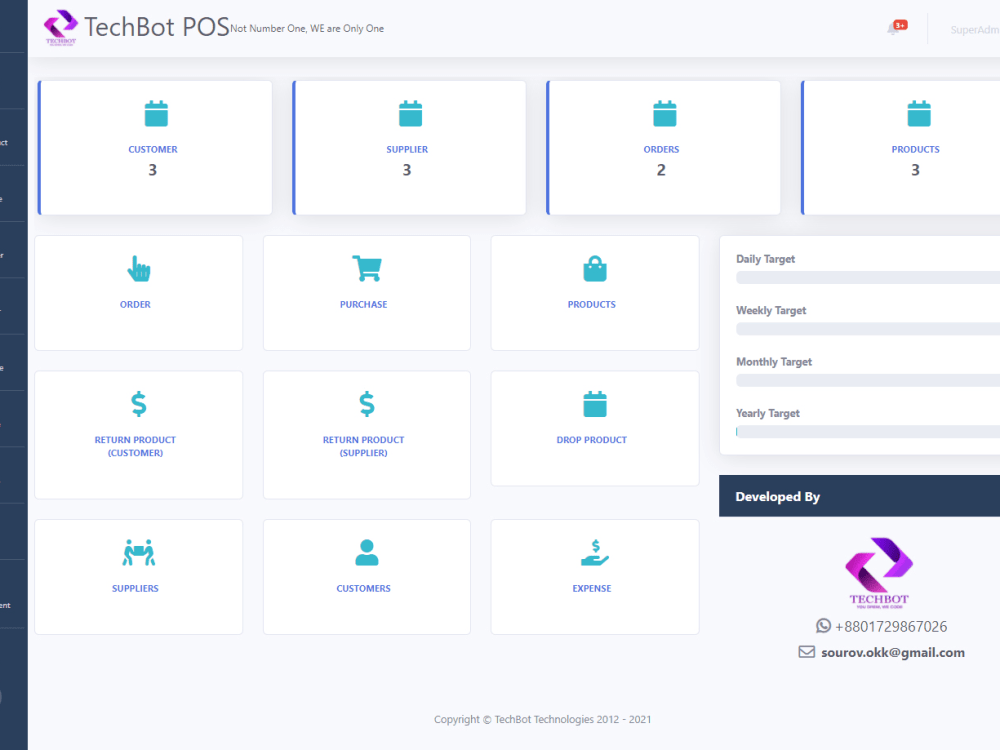Screen dimensions: 1000x750
Task: Click the Yearly Target progress bar
Action: tap(868, 432)
